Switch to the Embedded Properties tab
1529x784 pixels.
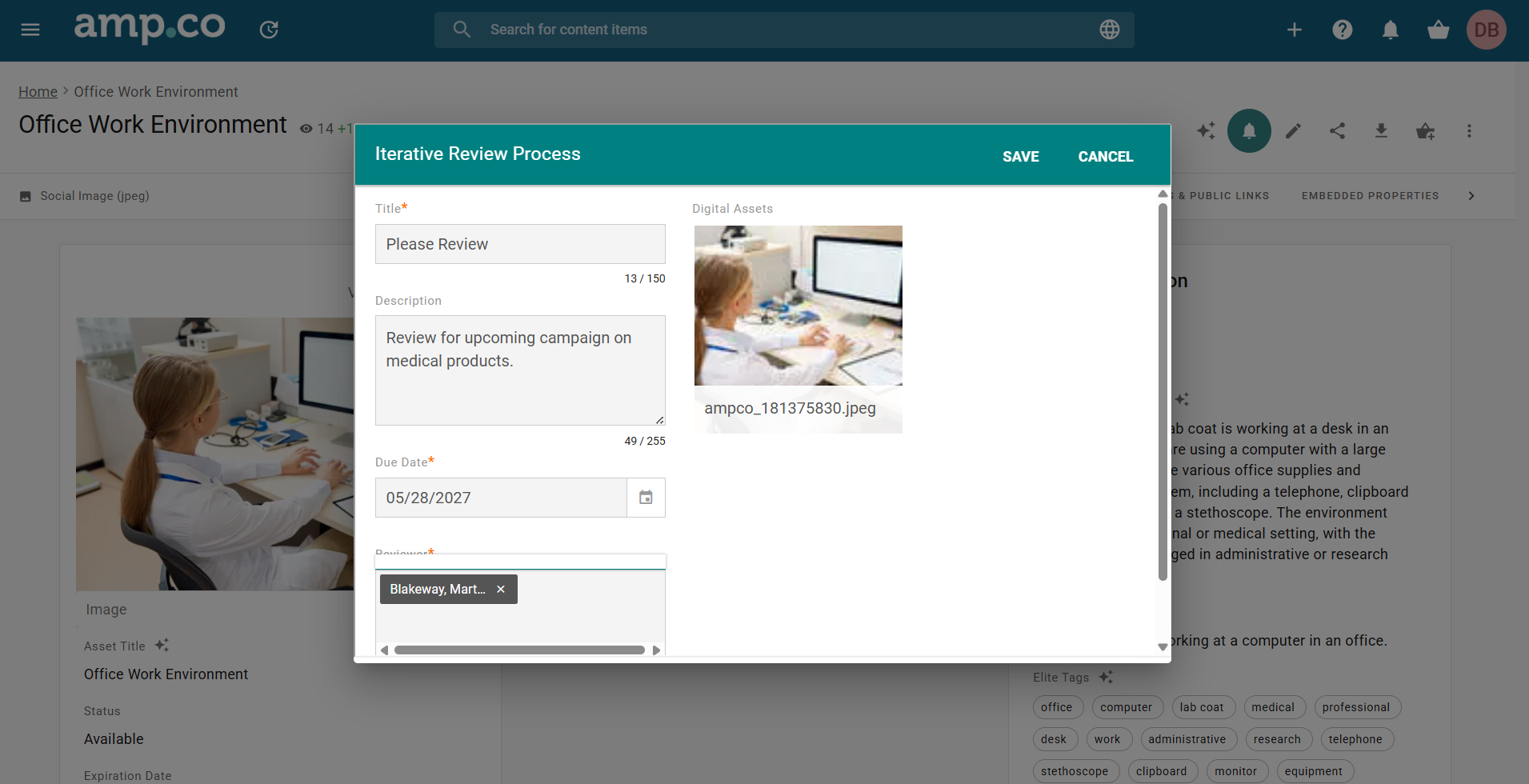coord(1370,196)
